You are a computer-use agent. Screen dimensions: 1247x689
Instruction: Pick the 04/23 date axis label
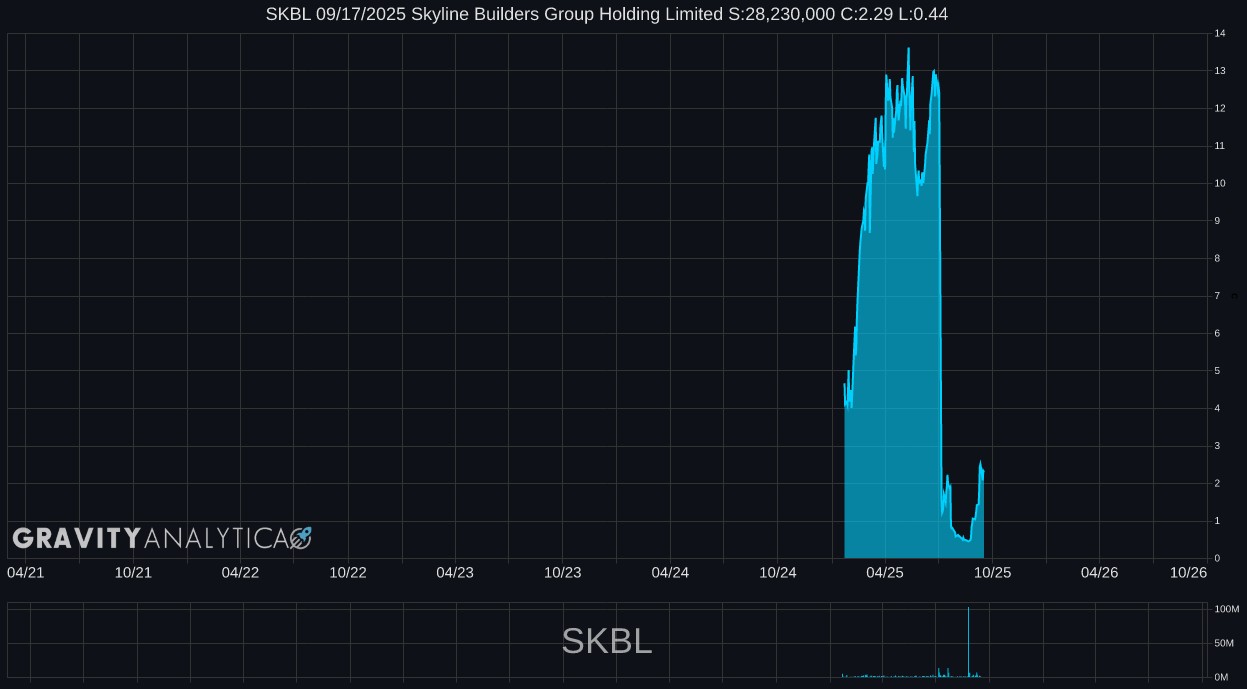(455, 572)
